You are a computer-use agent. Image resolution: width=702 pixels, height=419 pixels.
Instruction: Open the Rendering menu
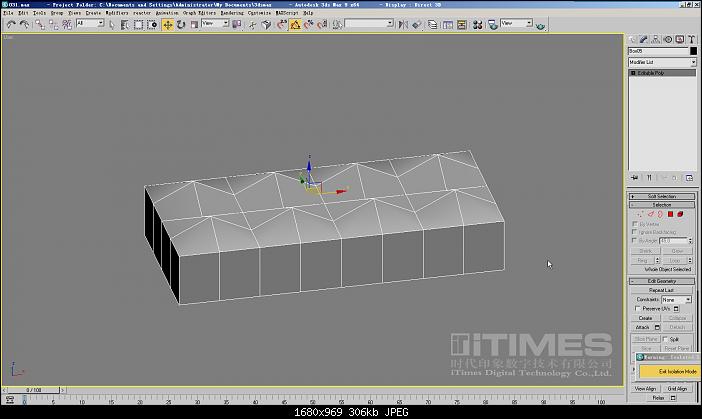232,13
